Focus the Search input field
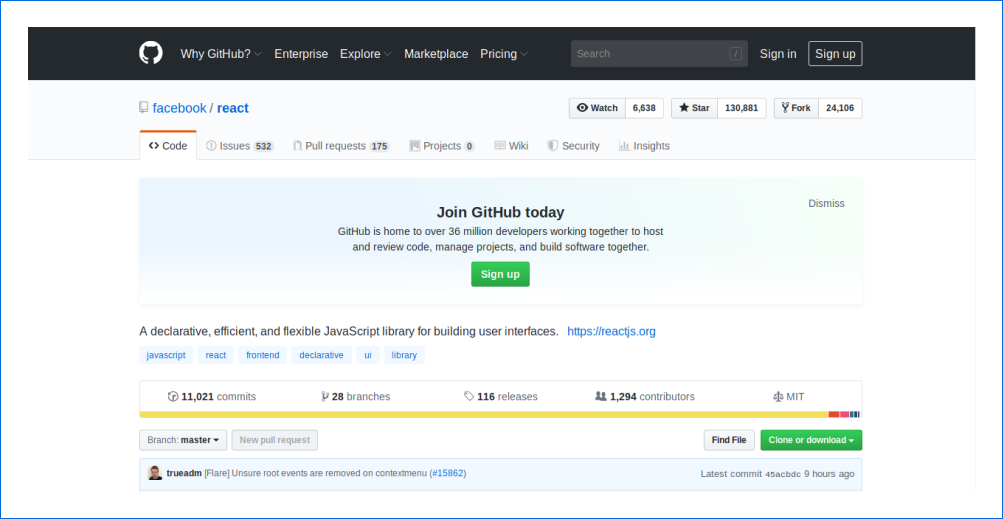This screenshot has height=519, width=1003. tap(650, 54)
